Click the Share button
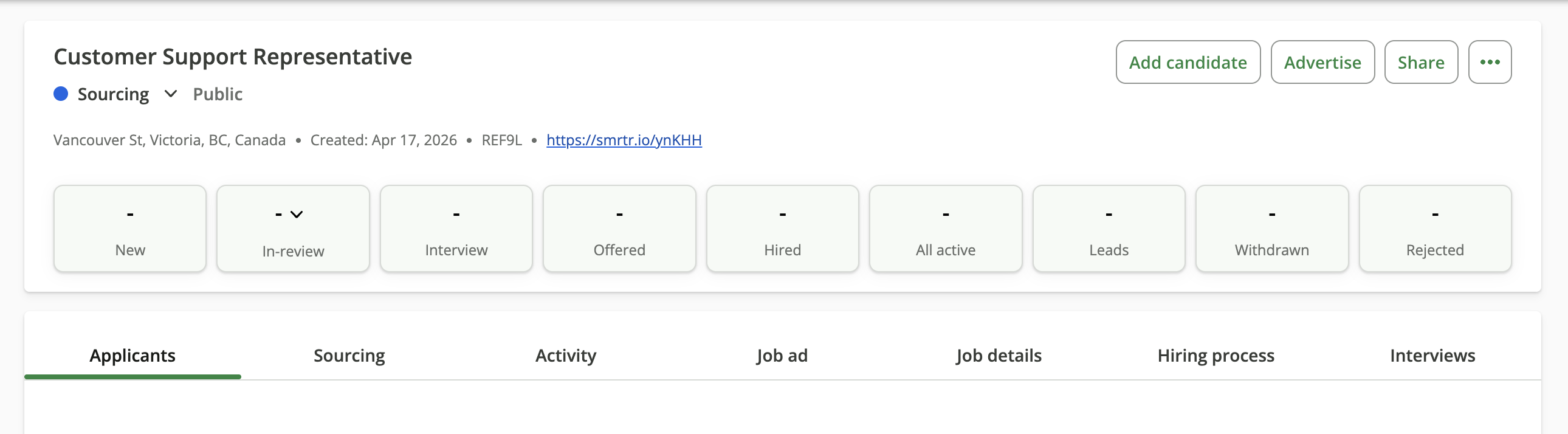This screenshot has width=1568, height=434. (1421, 62)
